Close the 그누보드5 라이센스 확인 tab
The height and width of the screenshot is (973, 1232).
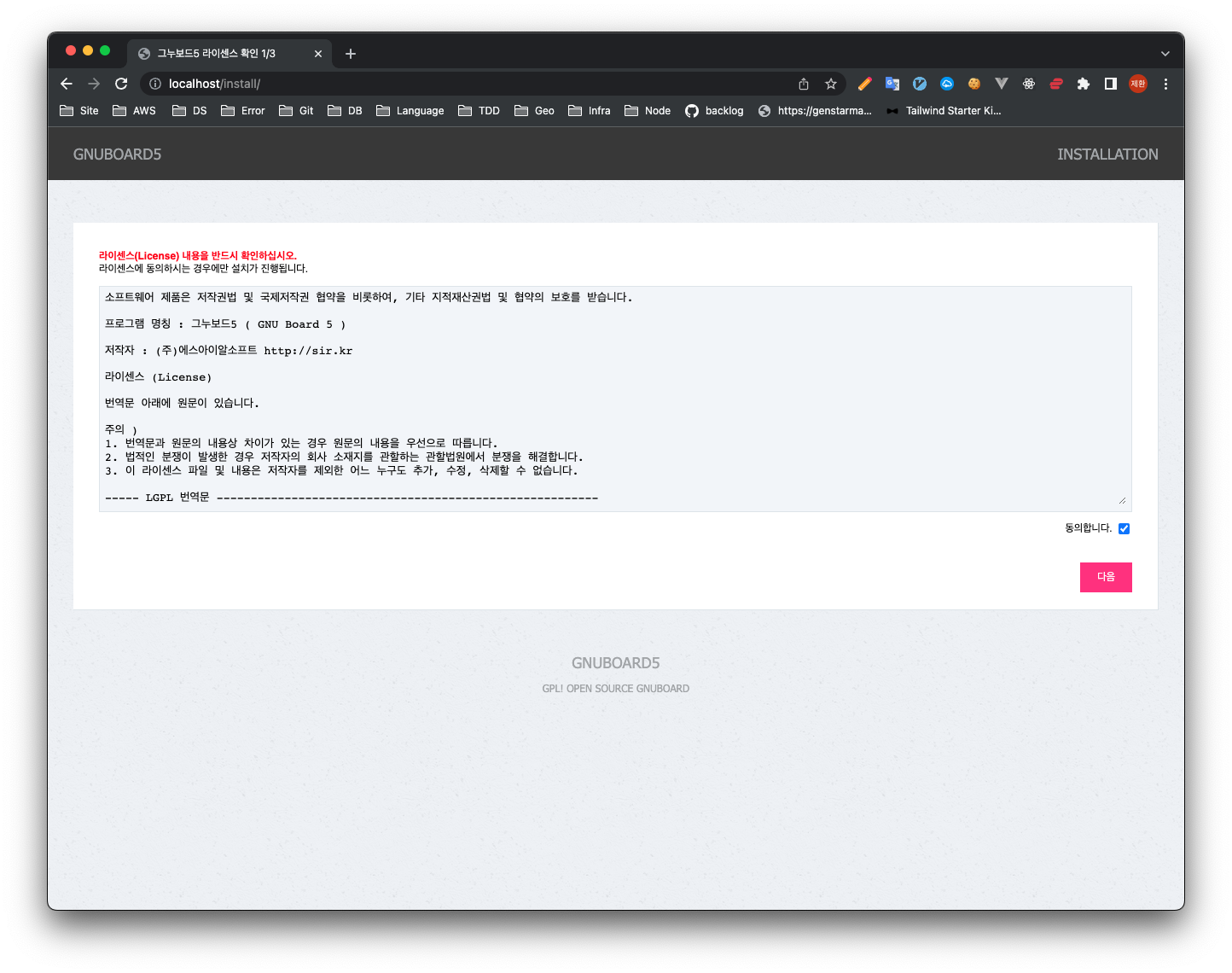(x=318, y=54)
